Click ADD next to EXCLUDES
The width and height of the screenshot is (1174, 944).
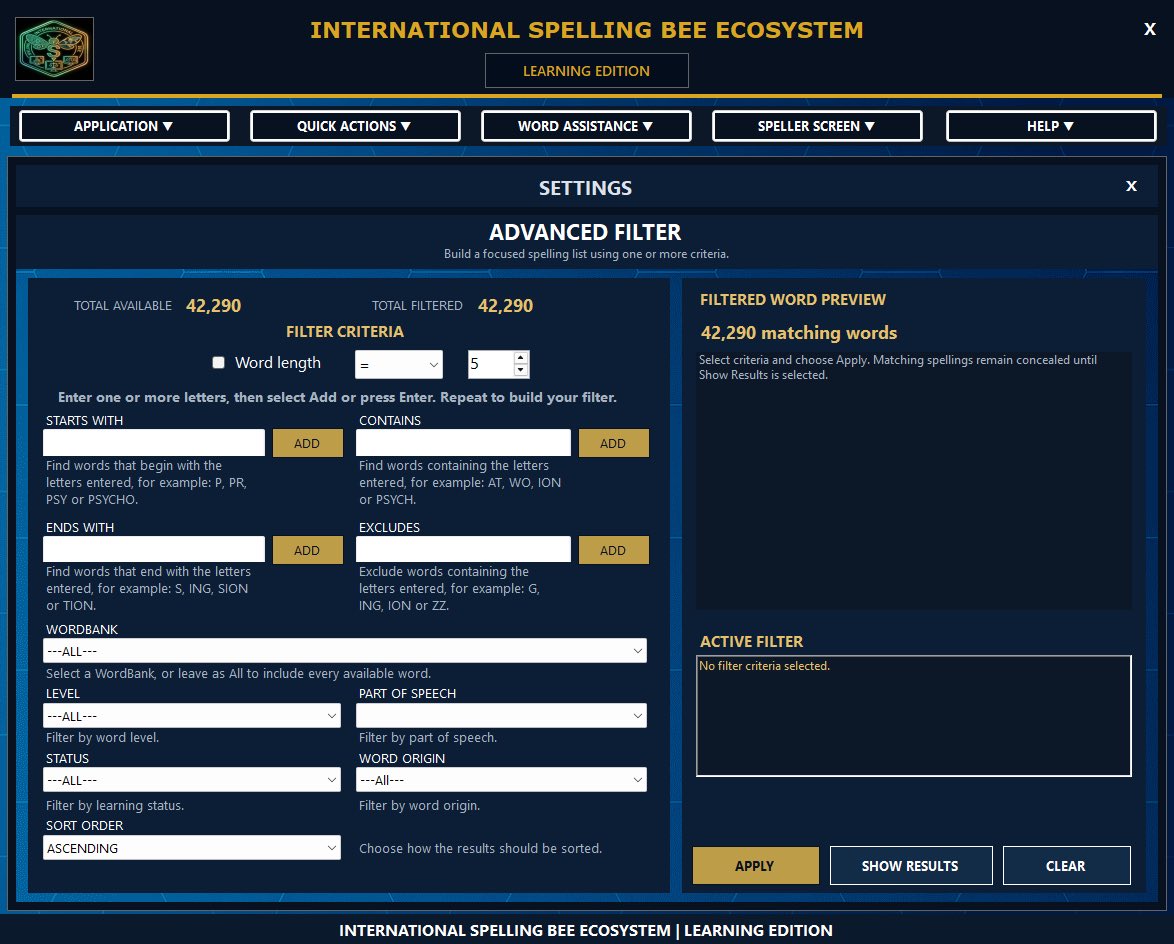612,550
